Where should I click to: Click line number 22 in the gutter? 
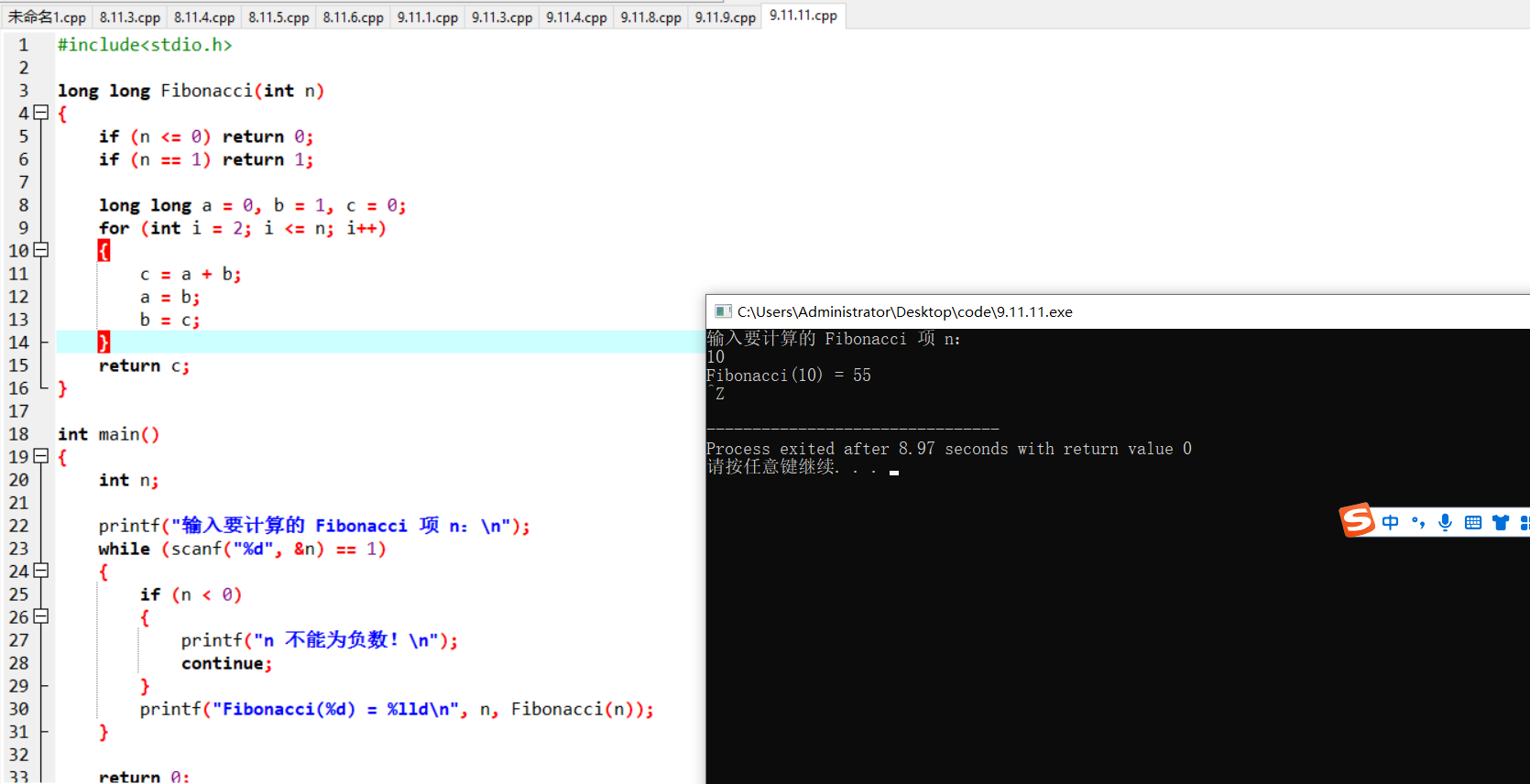click(x=19, y=525)
